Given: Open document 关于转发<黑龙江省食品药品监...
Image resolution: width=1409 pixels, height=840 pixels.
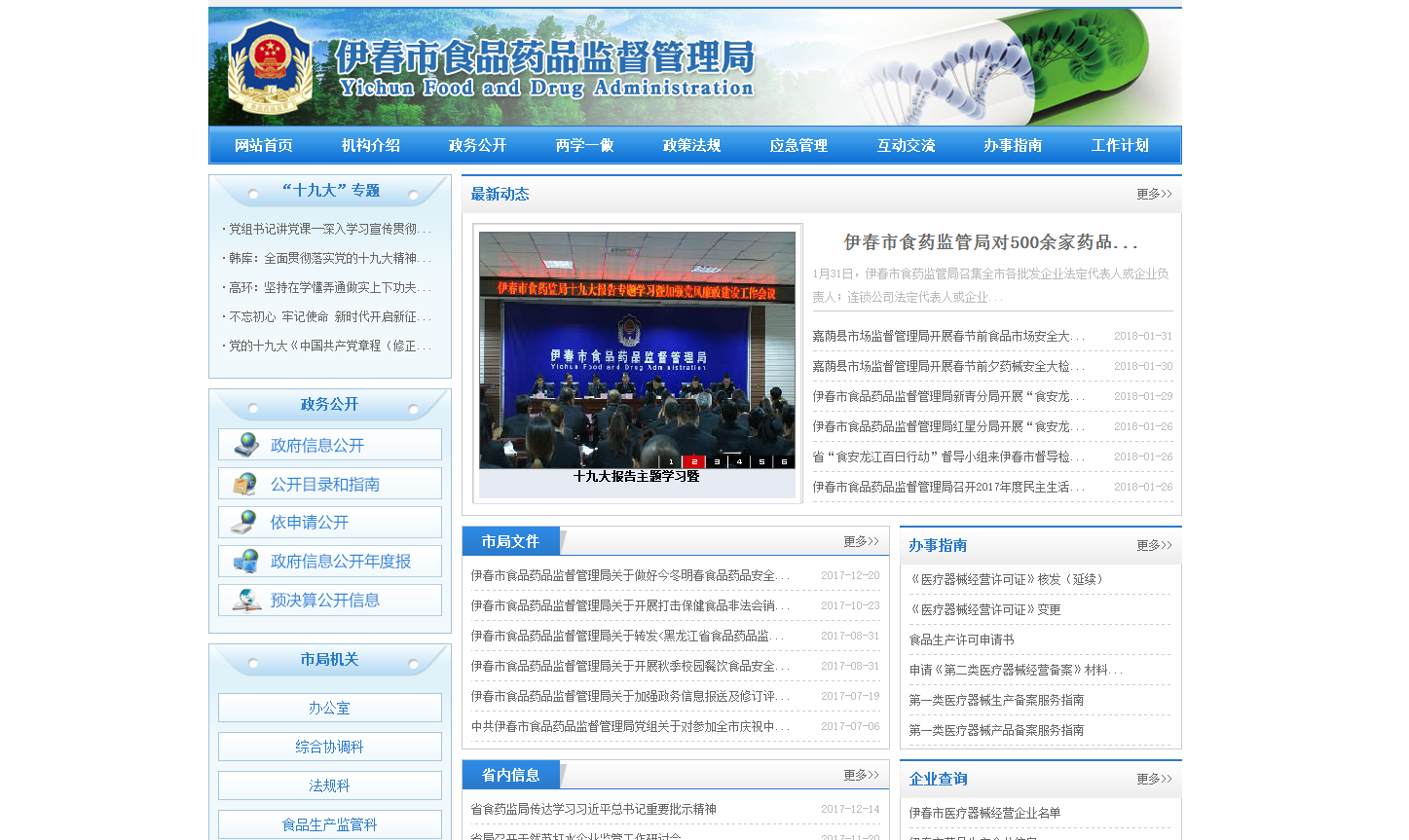Looking at the screenshot, I should tap(628, 636).
